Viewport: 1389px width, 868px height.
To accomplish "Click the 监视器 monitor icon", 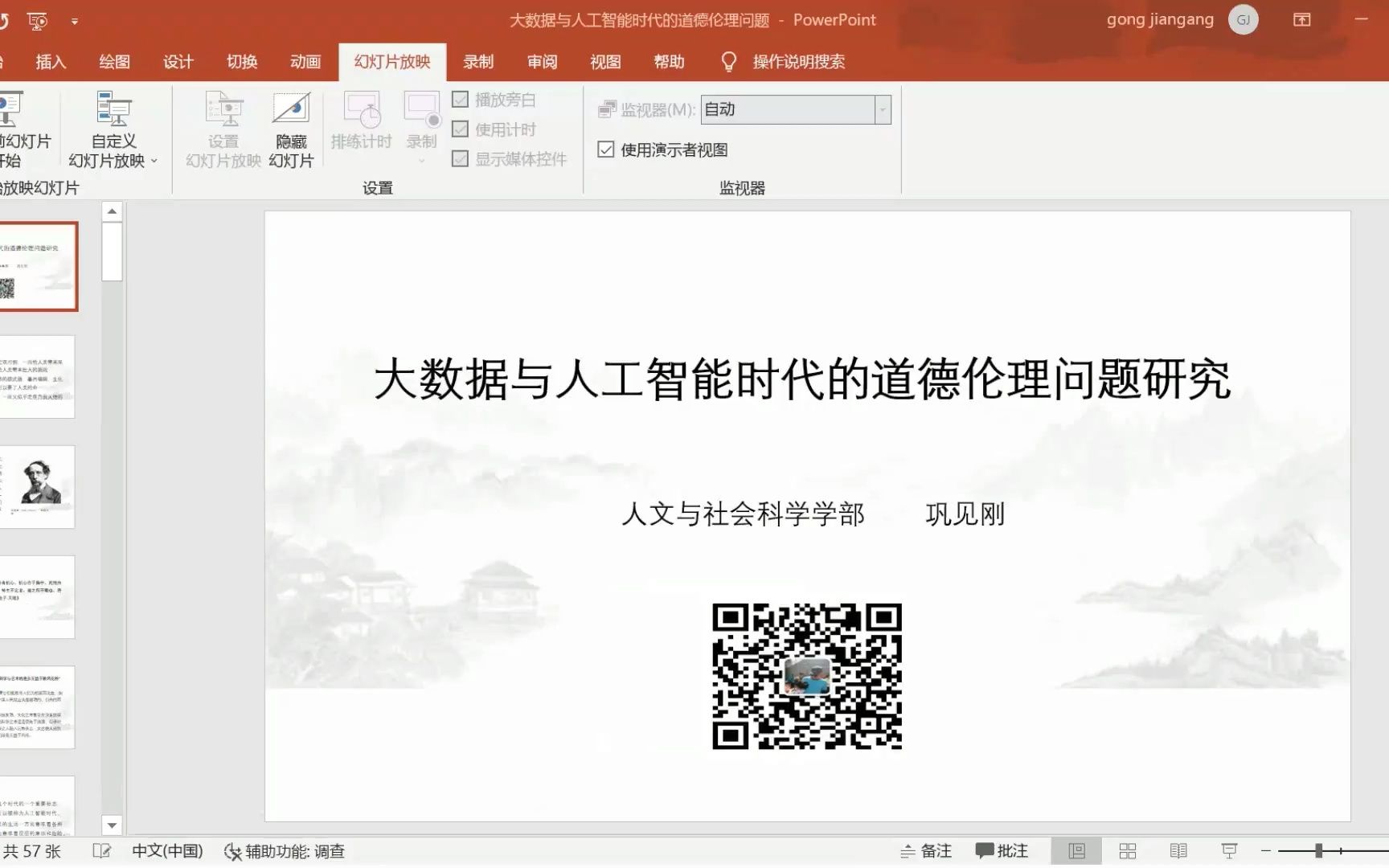I will pyautogui.click(x=607, y=109).
